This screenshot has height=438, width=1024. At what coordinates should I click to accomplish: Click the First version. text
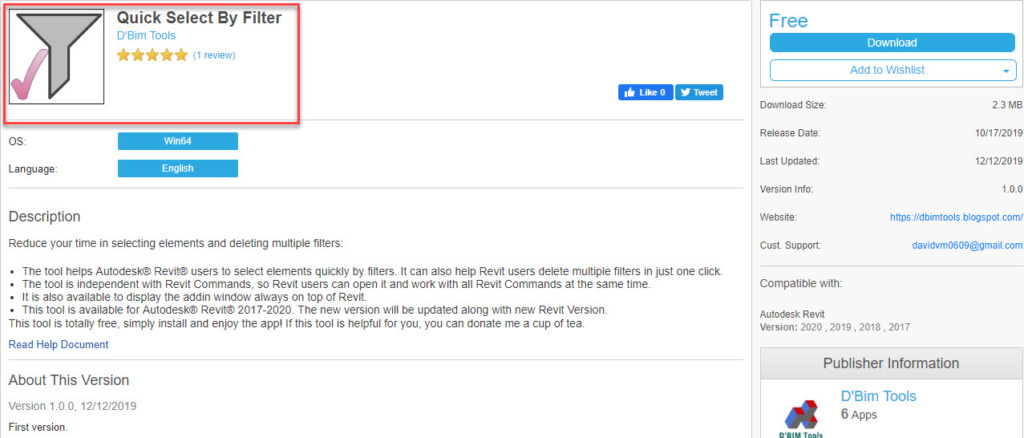pos(38,428)
